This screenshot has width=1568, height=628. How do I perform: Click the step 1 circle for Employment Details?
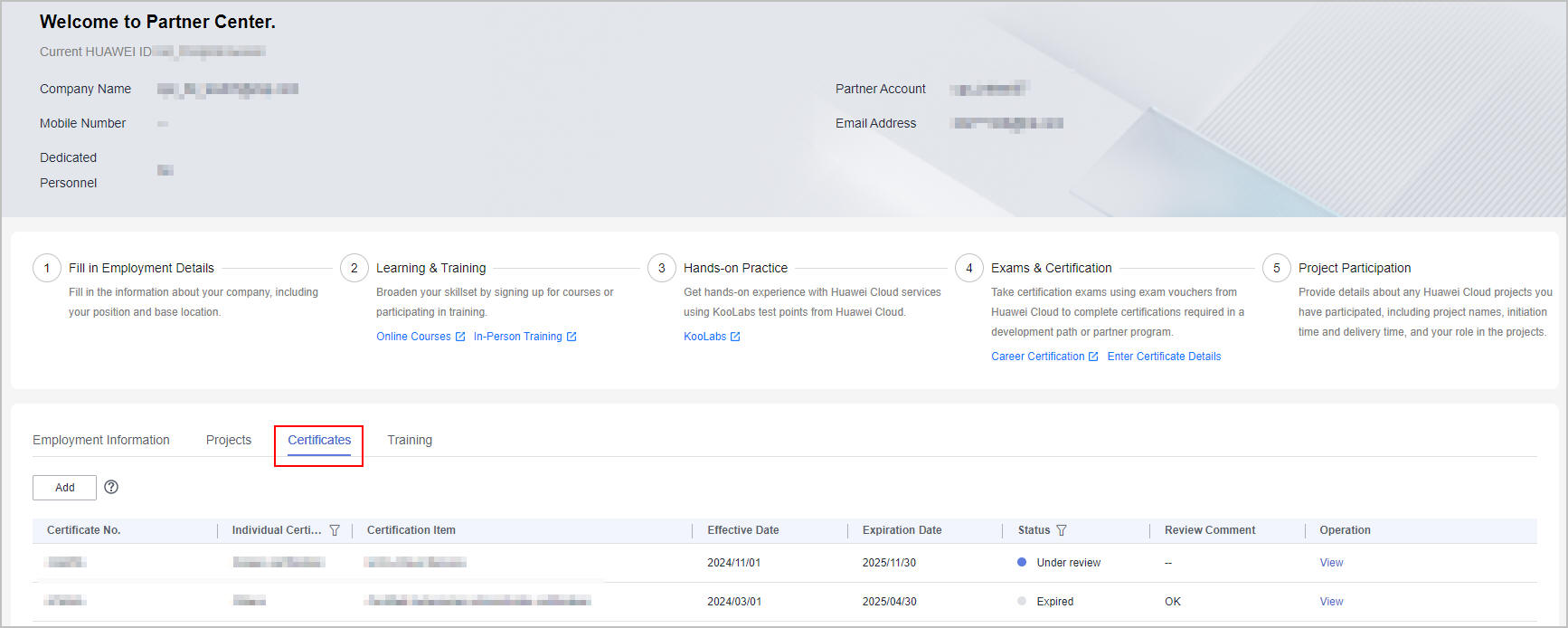pyautogui.click(x=47, y=268)
